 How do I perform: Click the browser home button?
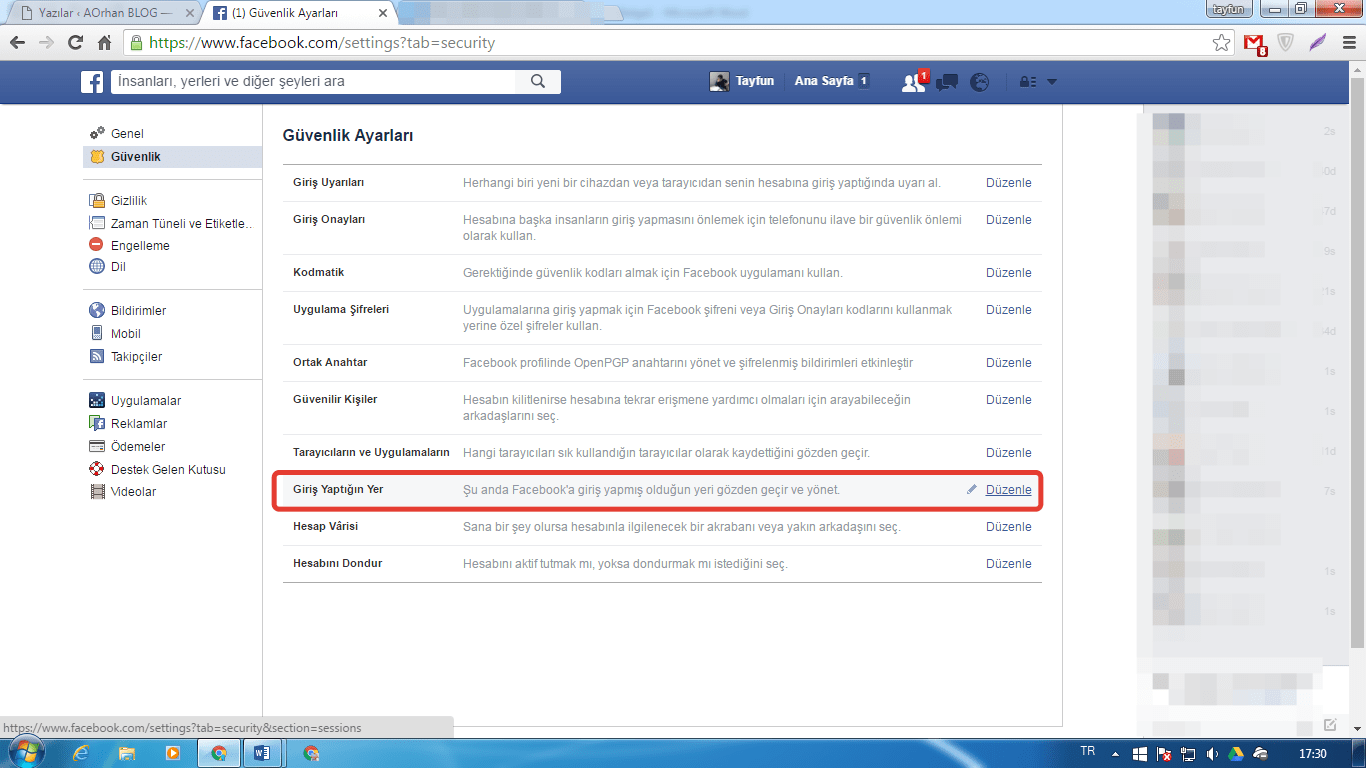[x=104, y=43]
